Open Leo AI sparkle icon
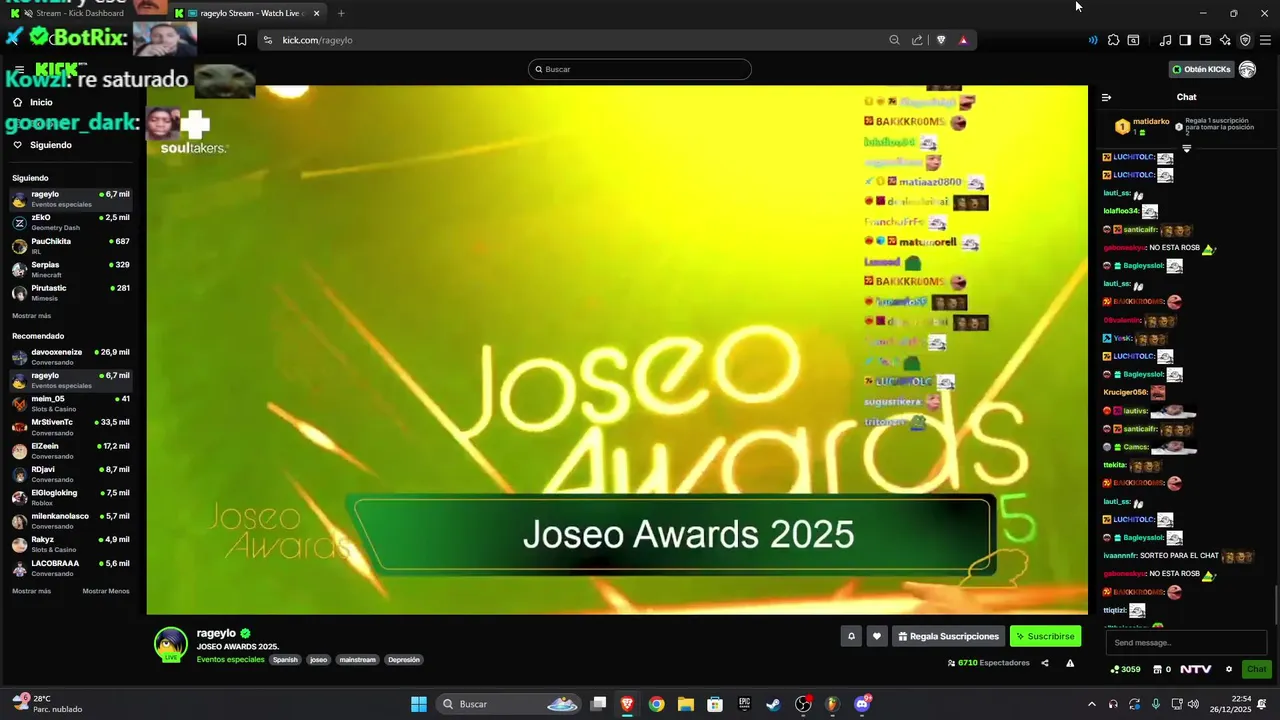This screenshot has height=720, width=1280. 1225,40
